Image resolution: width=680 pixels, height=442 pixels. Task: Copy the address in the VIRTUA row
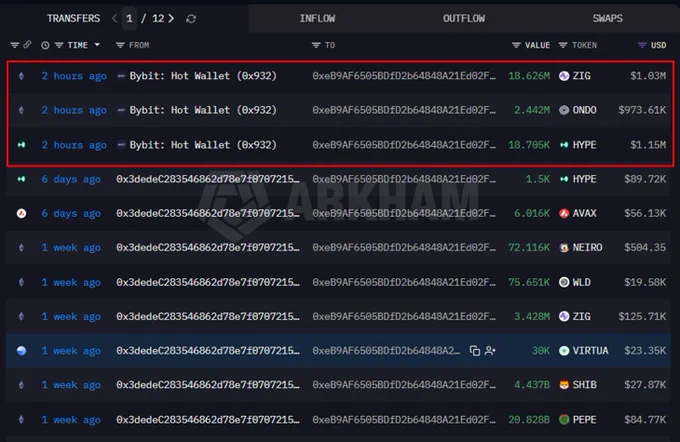[475, 350]
